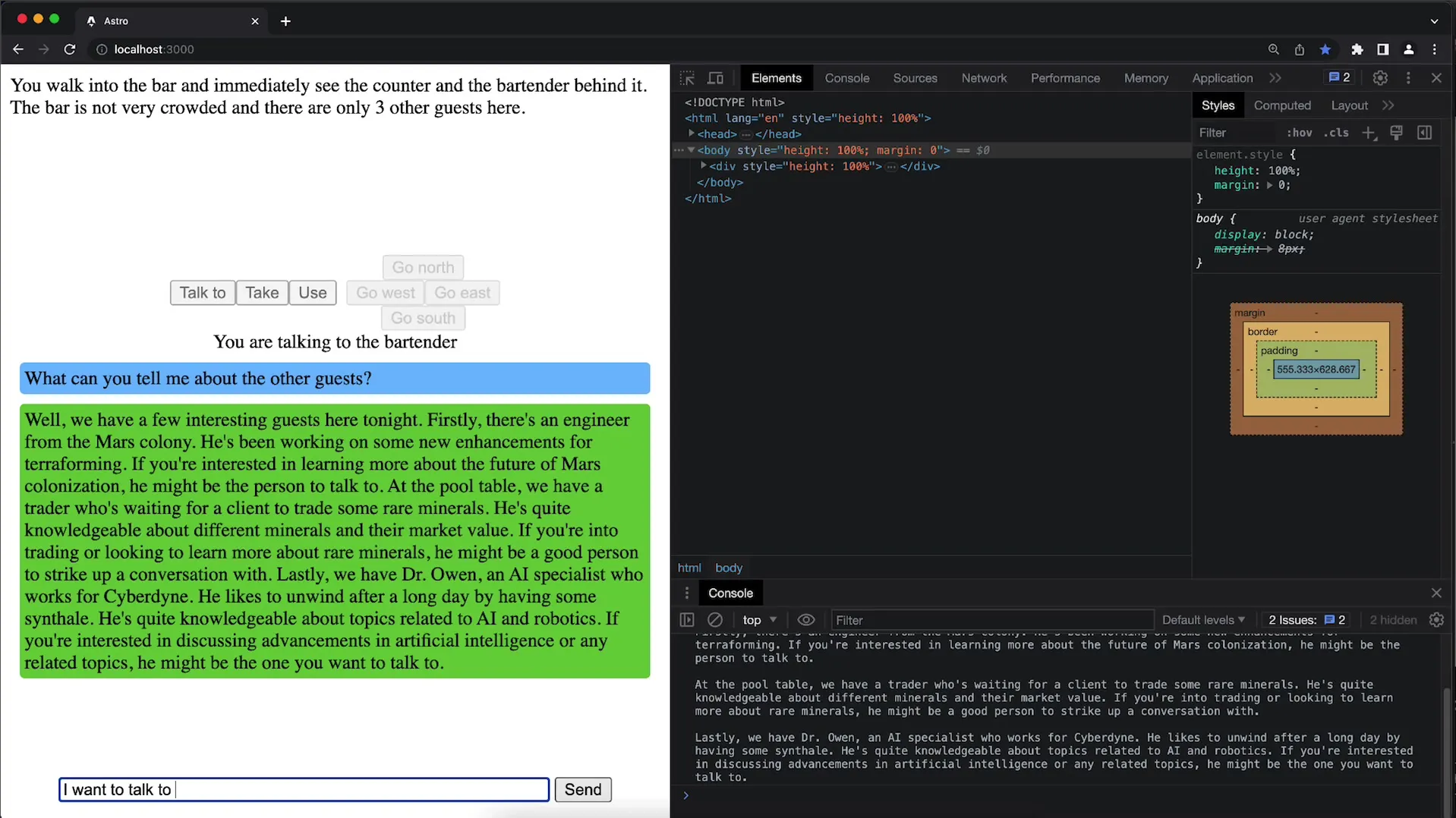Select the Computed pane tab

coord(1282,105)
